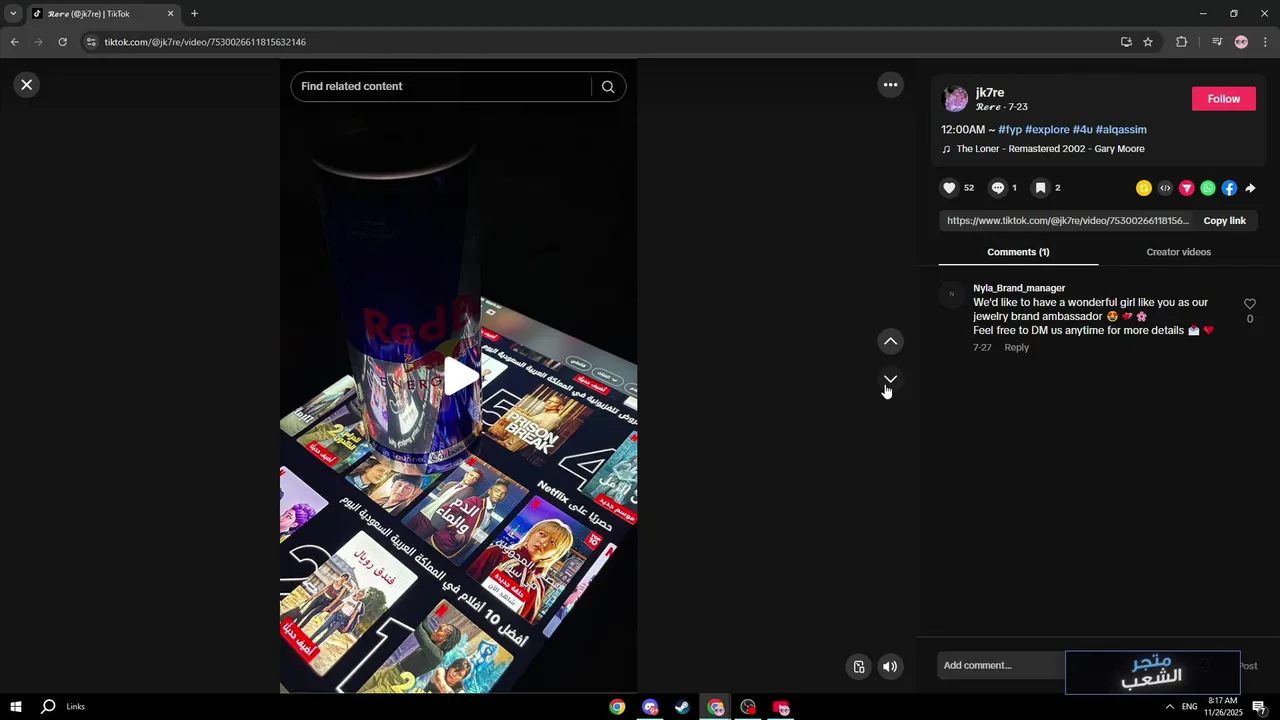Open the #fyp hashtag
Viewport: 1280px width, 720px height.
pyautogui.click(x=1010, y=130)
